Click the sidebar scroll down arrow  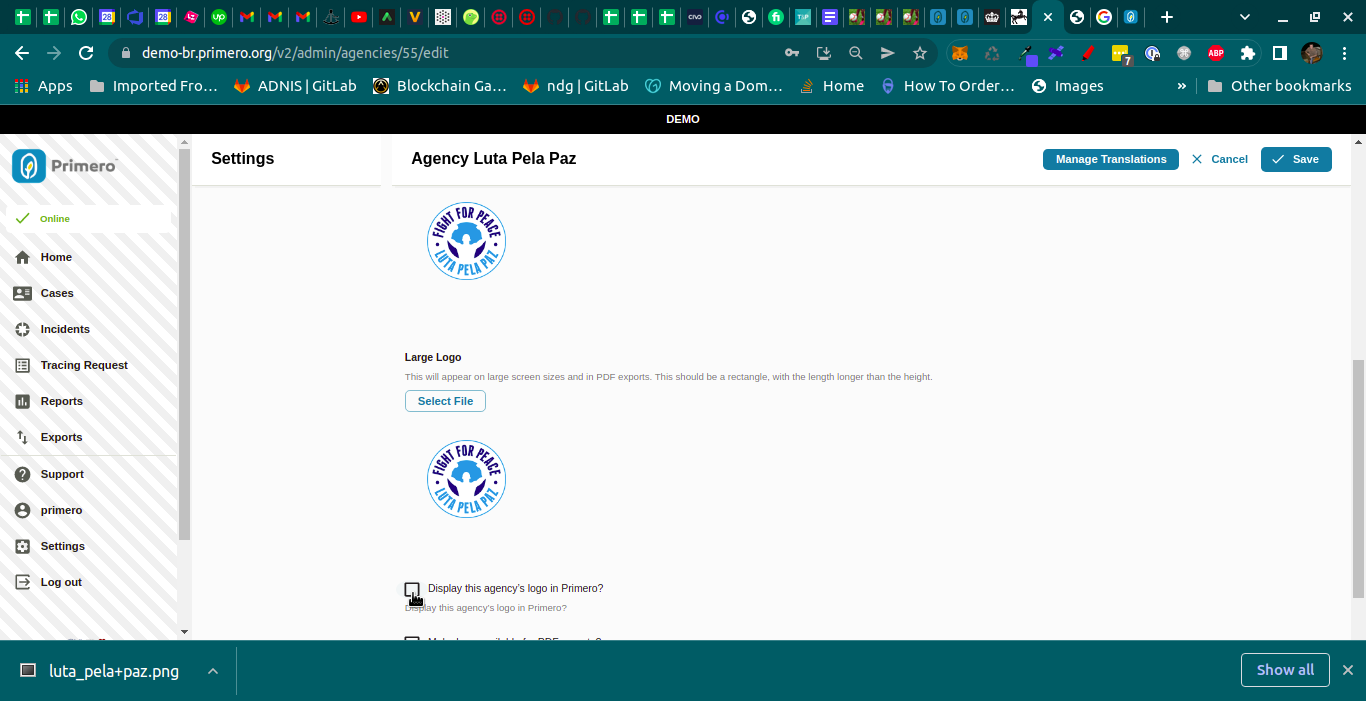coord(184,632)
